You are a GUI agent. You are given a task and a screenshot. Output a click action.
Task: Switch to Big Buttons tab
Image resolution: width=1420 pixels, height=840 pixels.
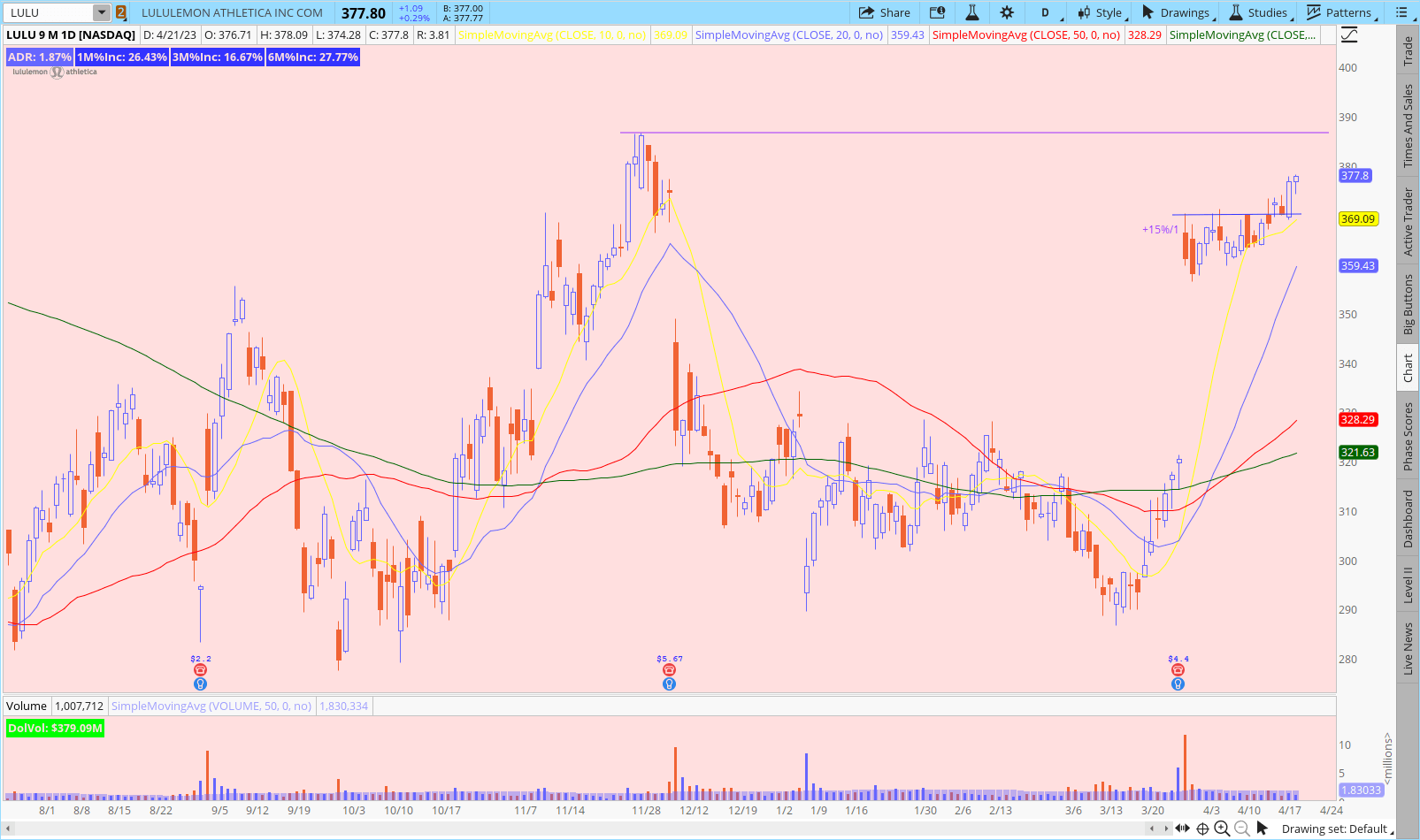(x=1408, y=303)
